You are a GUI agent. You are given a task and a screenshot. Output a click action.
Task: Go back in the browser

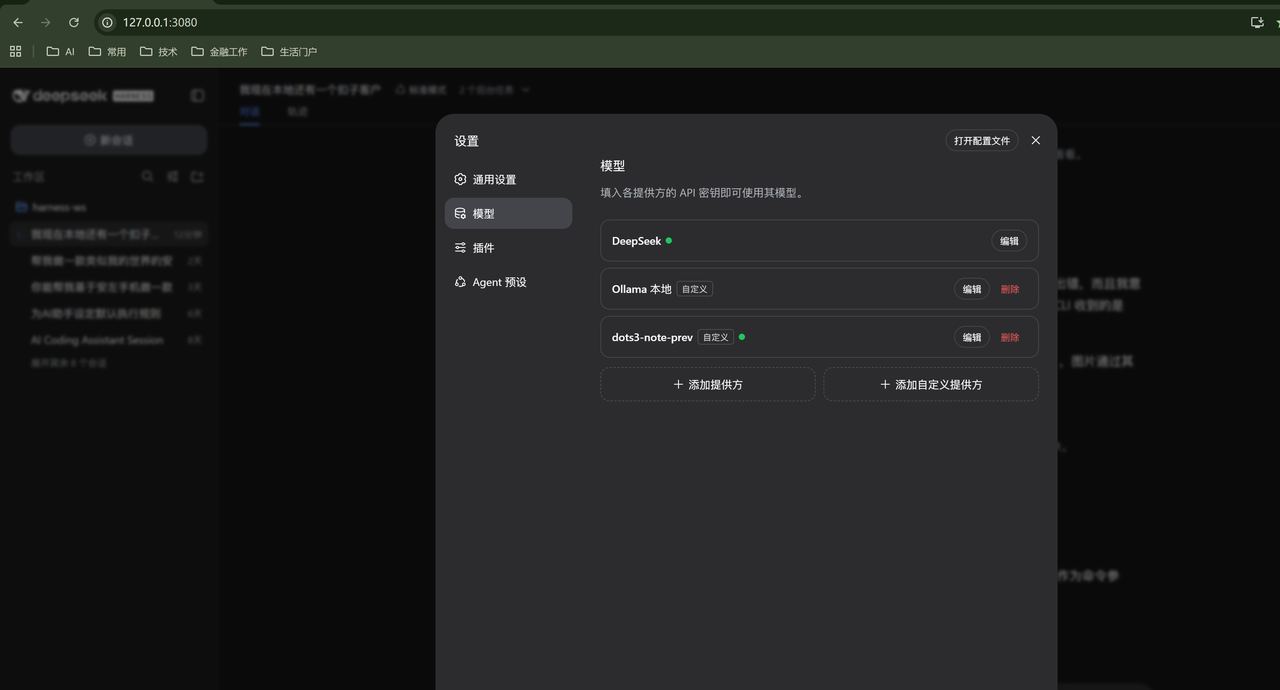pos(17,22)
